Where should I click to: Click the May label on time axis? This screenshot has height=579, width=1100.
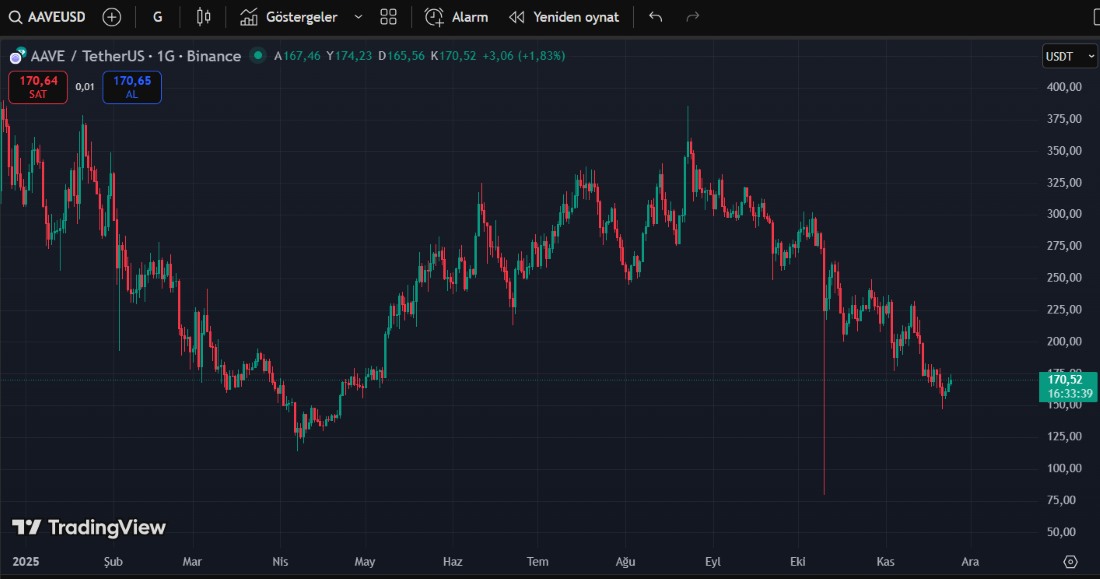click(x=365, y=562)
